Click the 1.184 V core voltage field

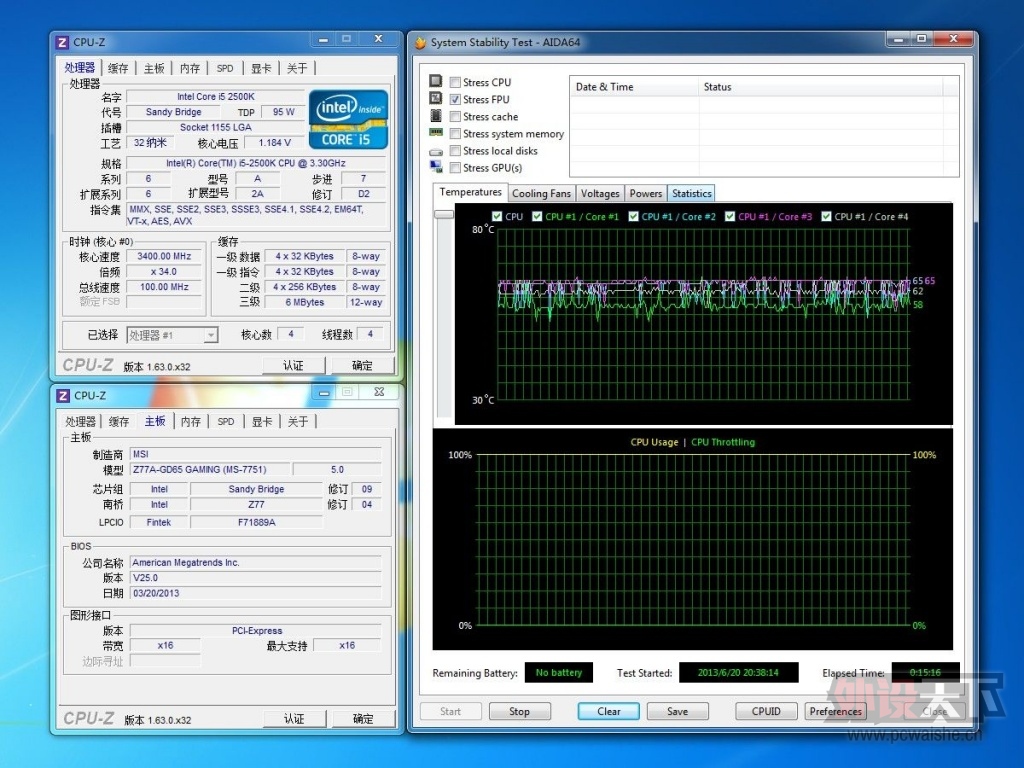pos(274,142)
